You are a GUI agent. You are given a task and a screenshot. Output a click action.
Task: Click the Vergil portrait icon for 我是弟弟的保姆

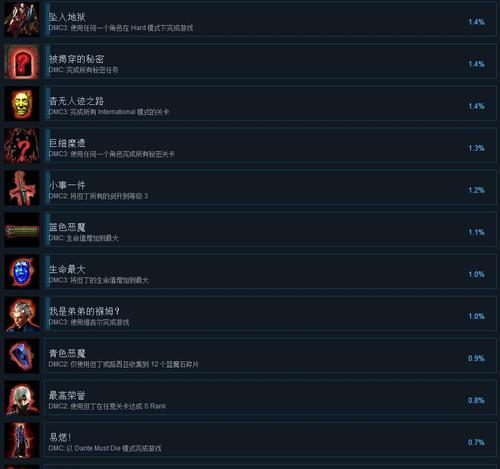(x=22, y=314)
